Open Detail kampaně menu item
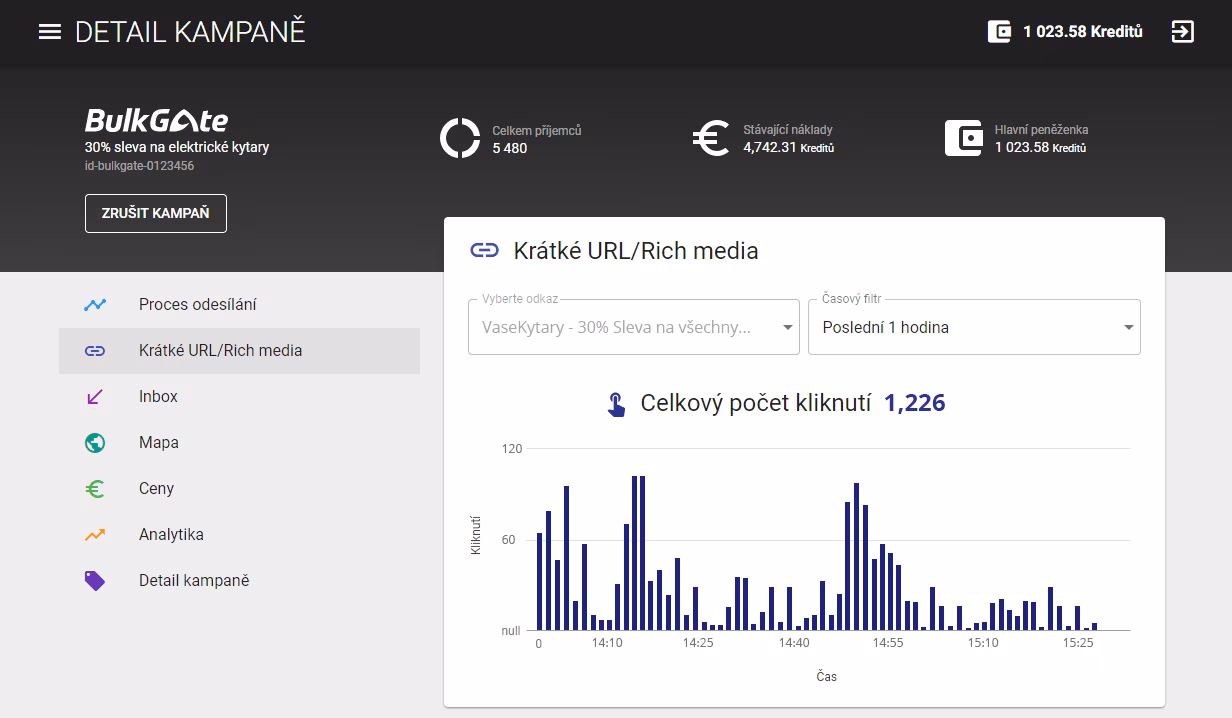This screenshot has width=1232, height=718. coord(239,581)
